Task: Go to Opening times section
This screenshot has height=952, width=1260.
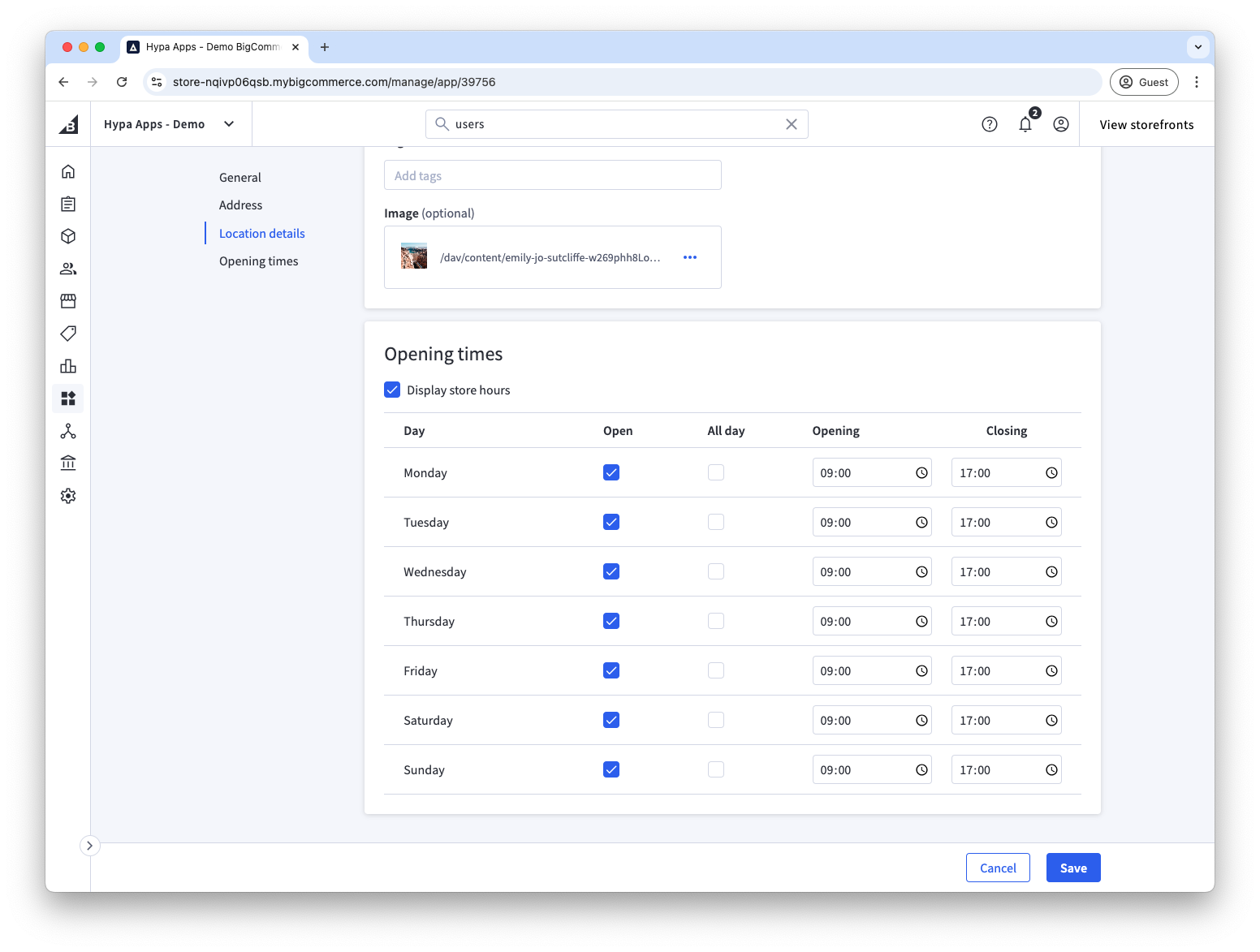Action: [259, 261]
